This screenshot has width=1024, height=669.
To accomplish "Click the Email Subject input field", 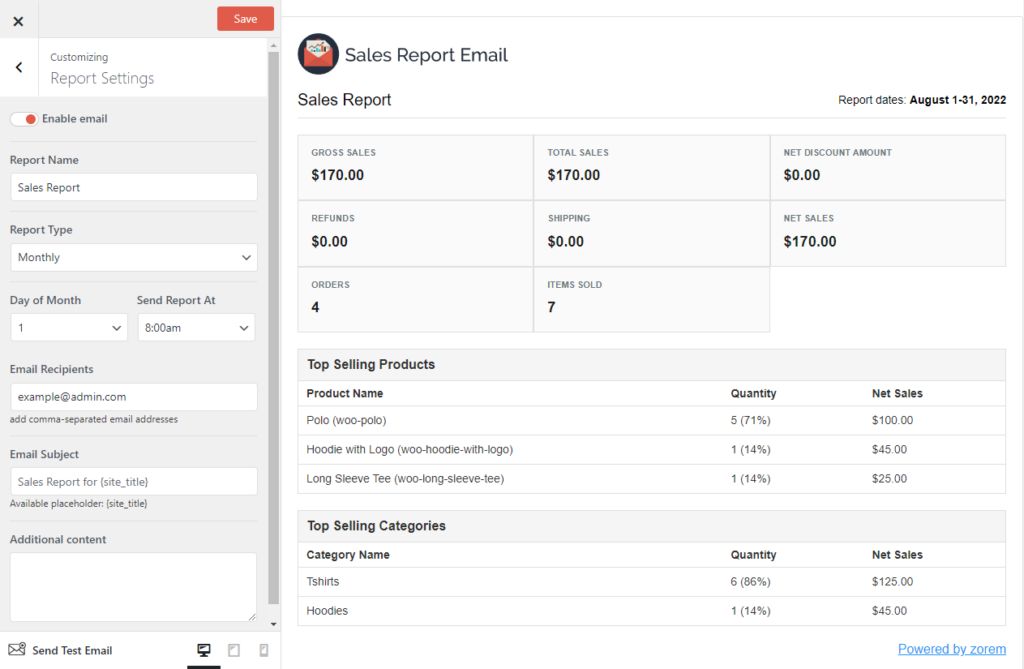I will tap(134, 481).
